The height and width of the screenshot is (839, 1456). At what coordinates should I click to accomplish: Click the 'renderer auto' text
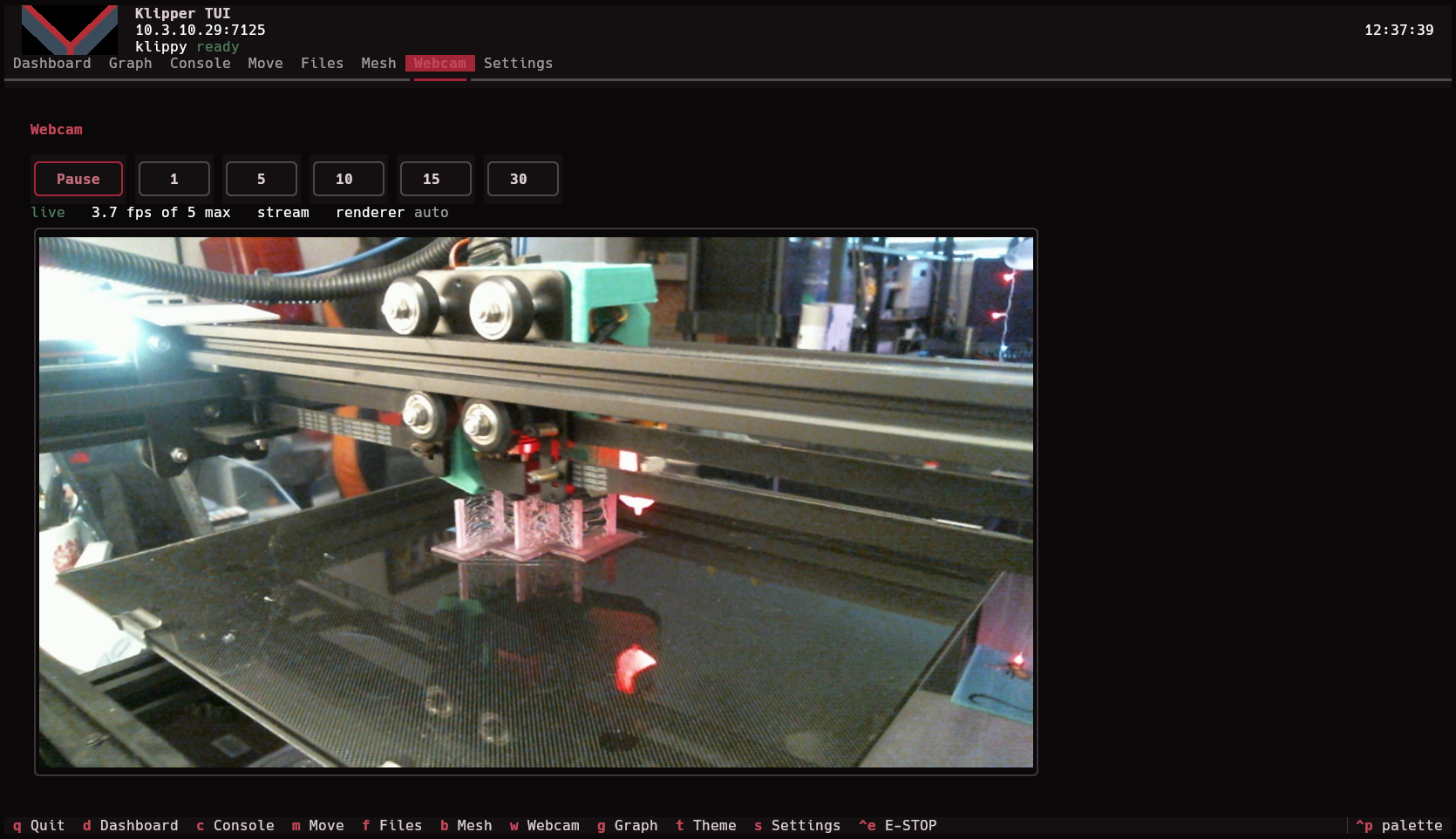(x=392, y=212)
